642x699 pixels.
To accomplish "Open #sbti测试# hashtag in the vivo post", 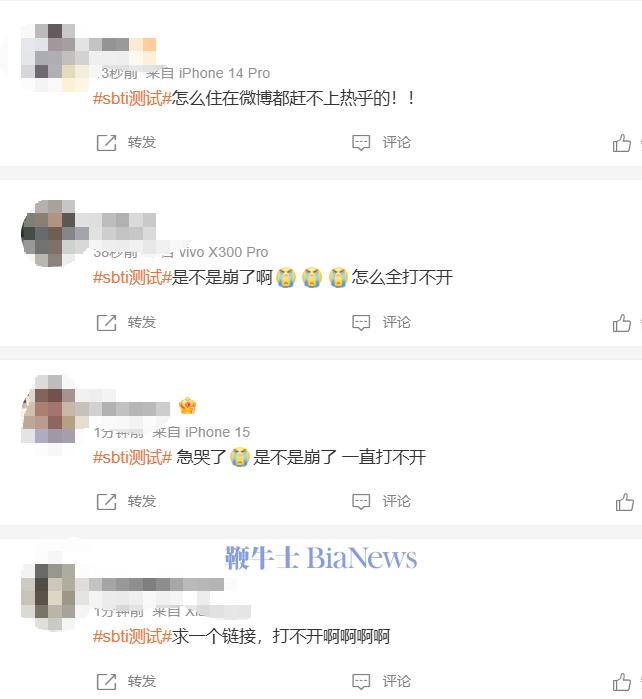I will coord(132,277).
